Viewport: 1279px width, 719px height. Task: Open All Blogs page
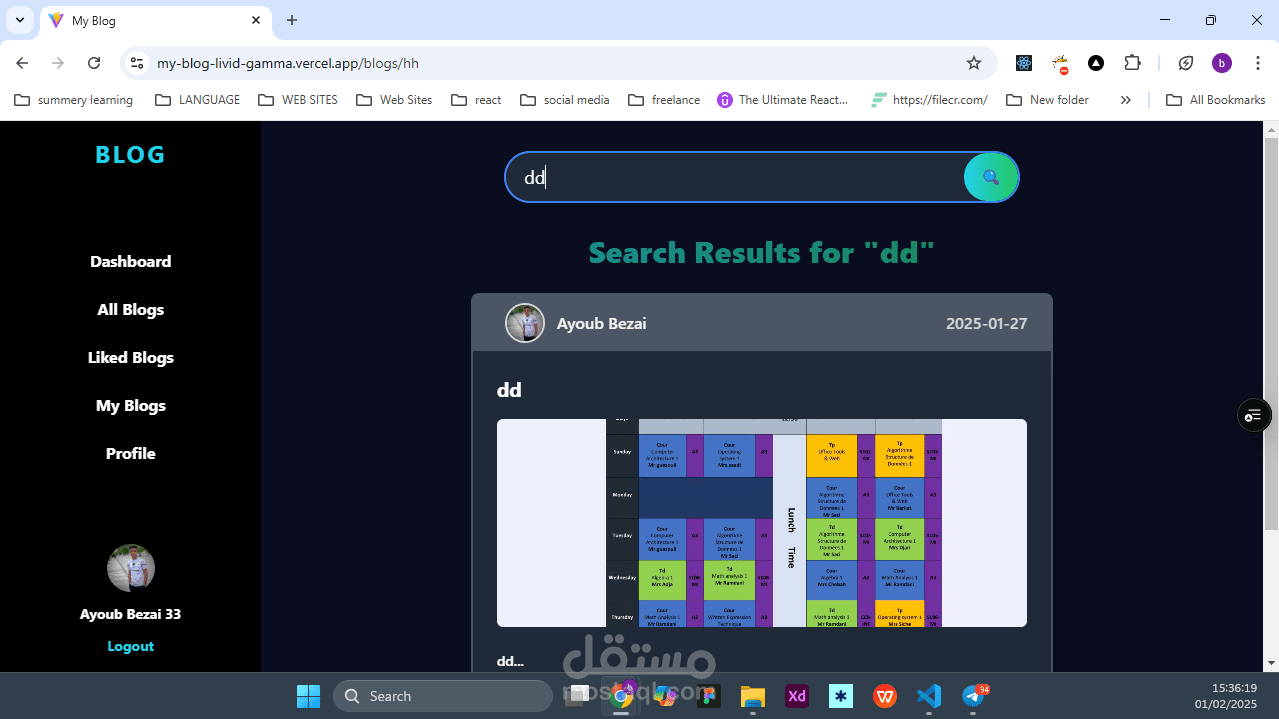pos(130,309)
